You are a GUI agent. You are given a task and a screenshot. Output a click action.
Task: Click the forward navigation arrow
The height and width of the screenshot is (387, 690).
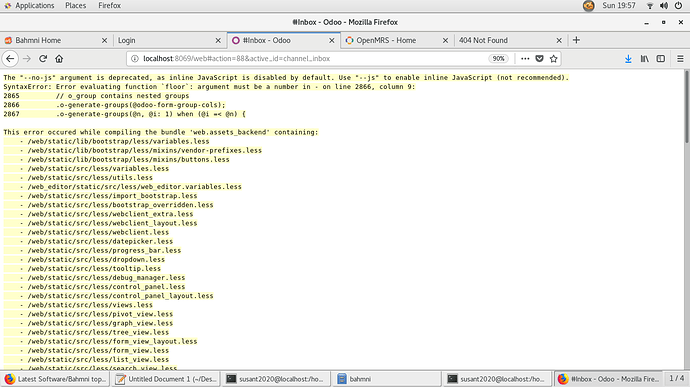27,59
